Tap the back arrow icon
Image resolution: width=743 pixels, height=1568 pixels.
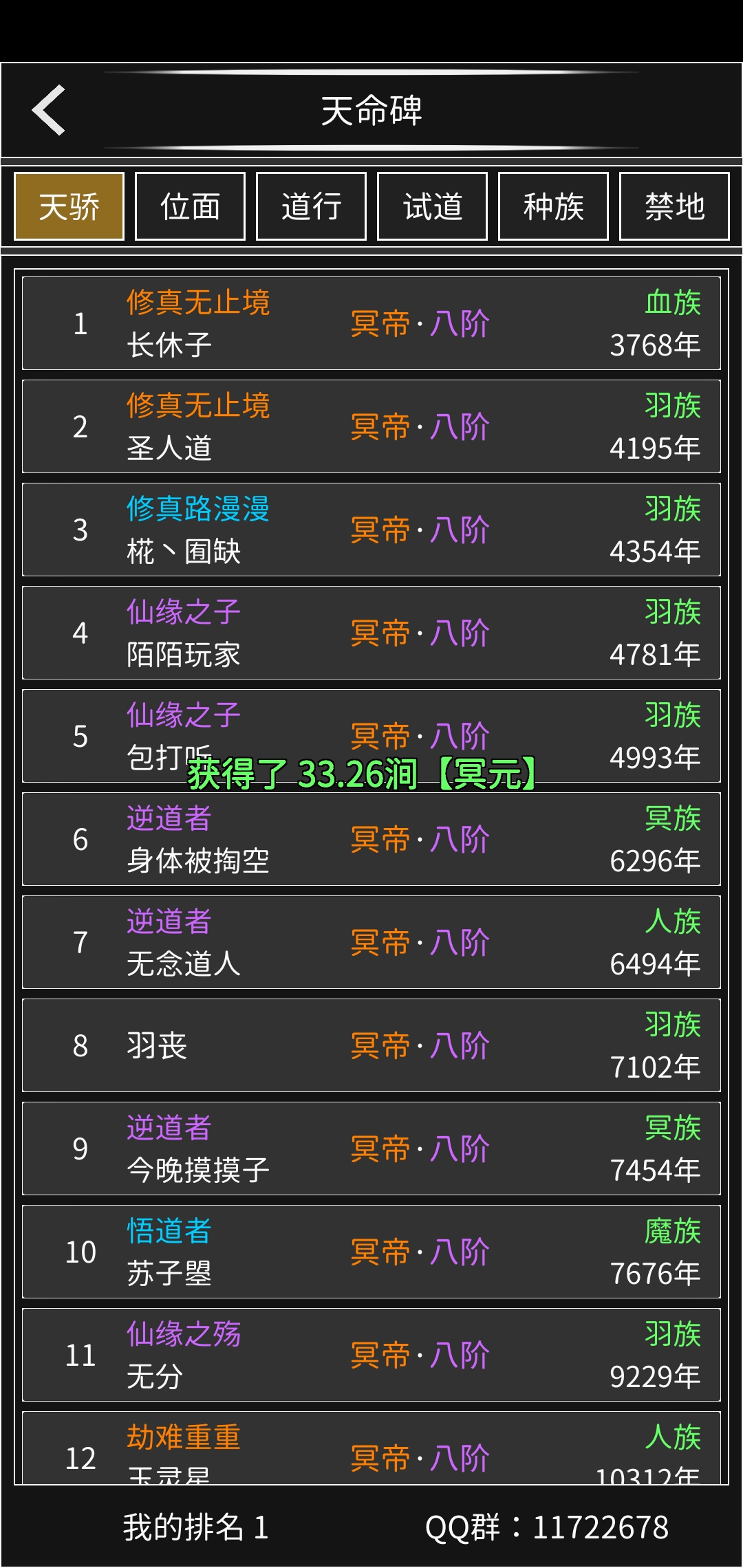coord(48,110)
